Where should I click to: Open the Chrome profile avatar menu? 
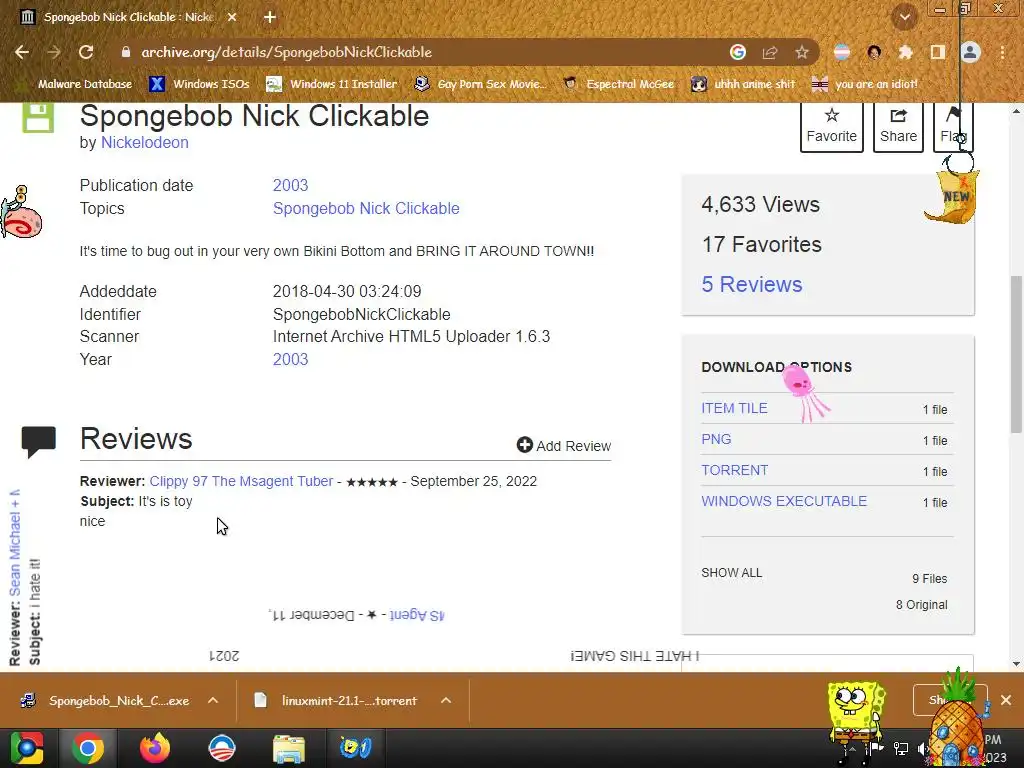tap(970, 52)
